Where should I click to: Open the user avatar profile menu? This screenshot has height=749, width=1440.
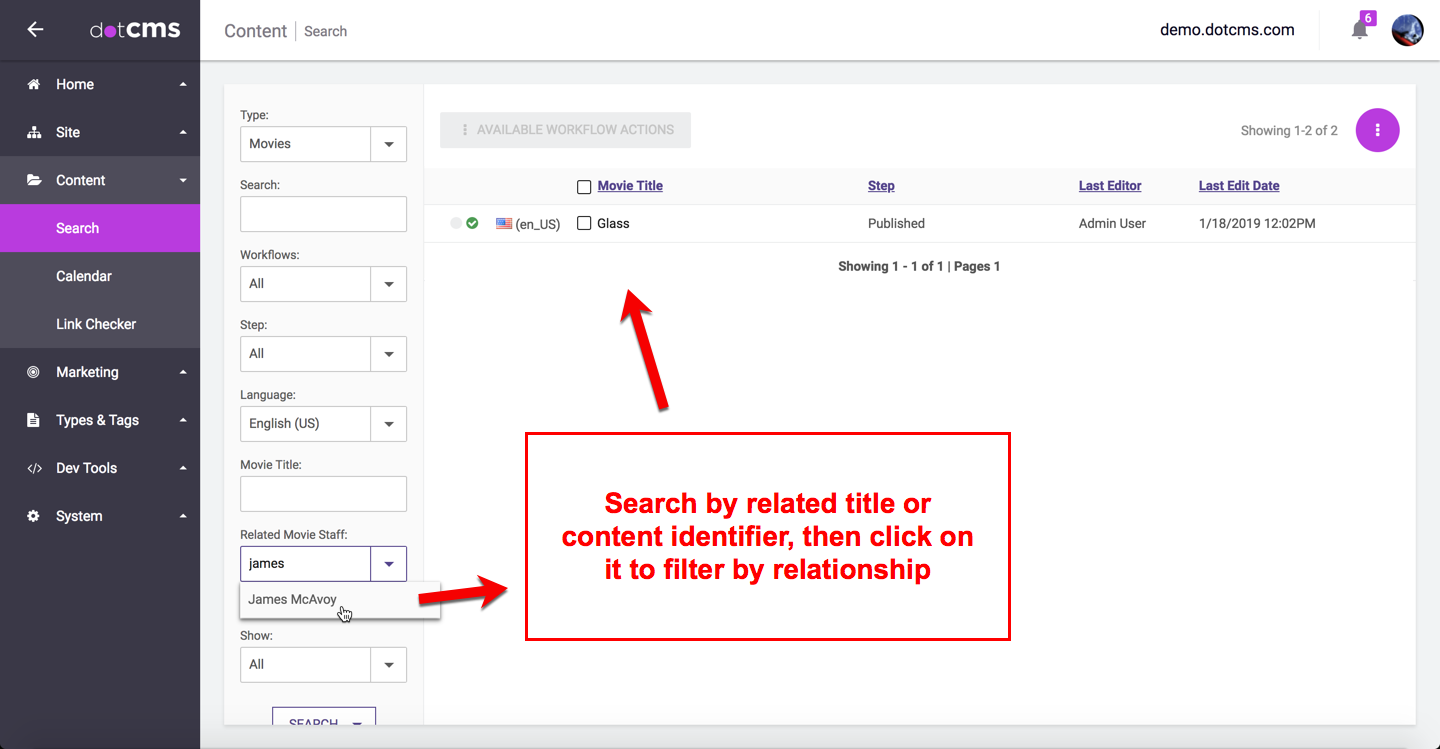(1407, 30)
